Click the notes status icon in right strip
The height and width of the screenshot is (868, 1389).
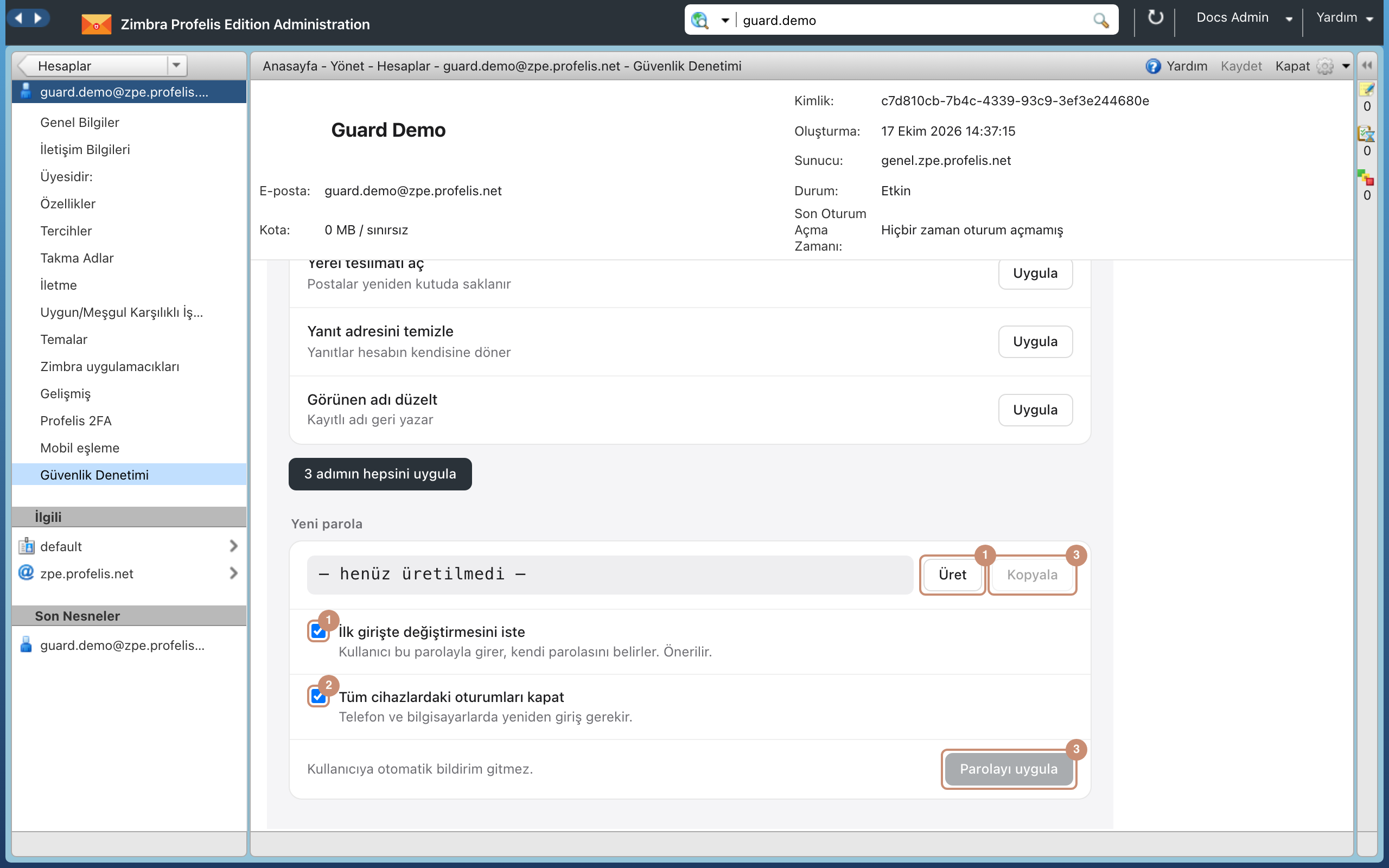click(x=1366, y=89)
